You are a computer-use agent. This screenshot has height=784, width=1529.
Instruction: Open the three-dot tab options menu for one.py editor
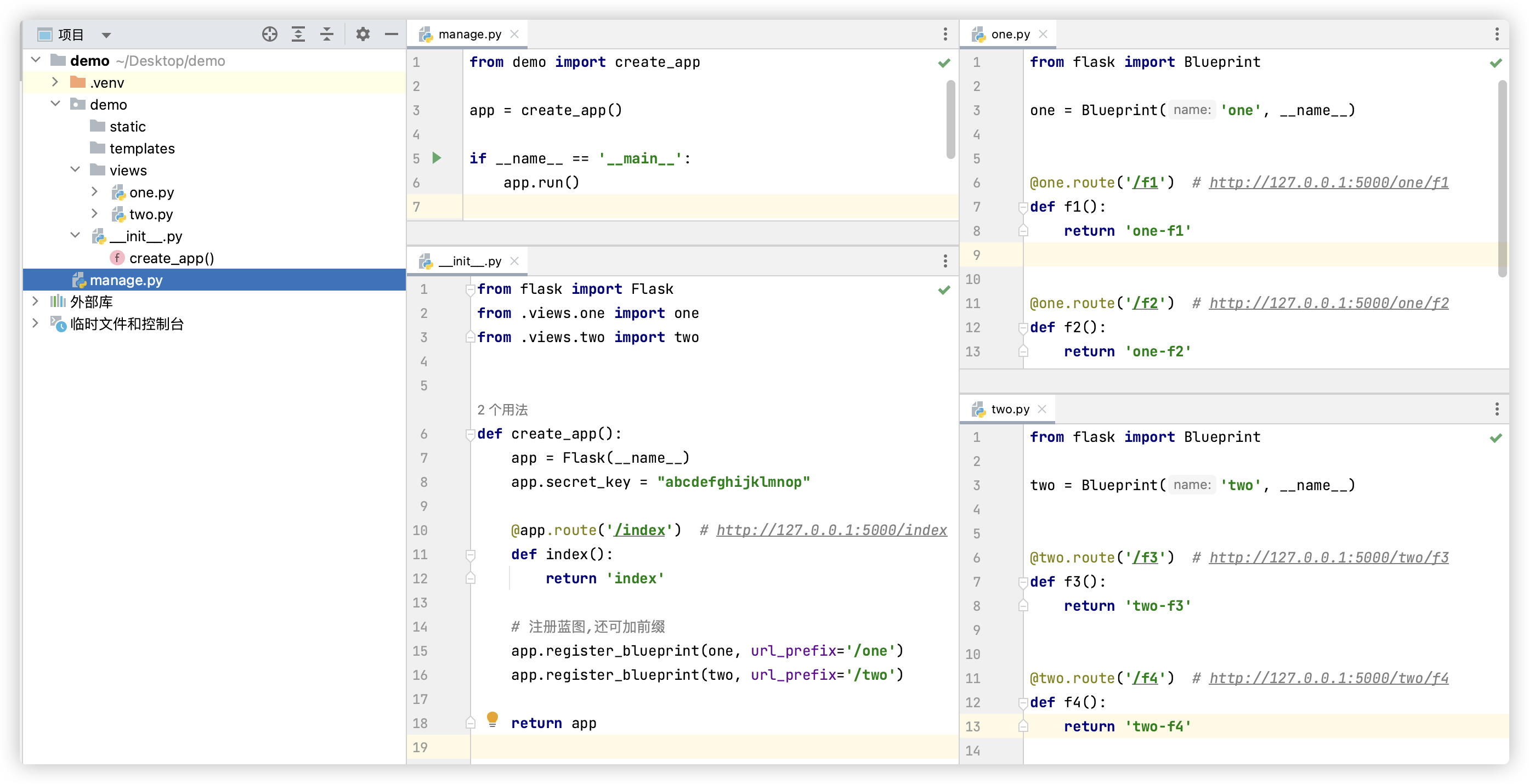pos(1496,35)
